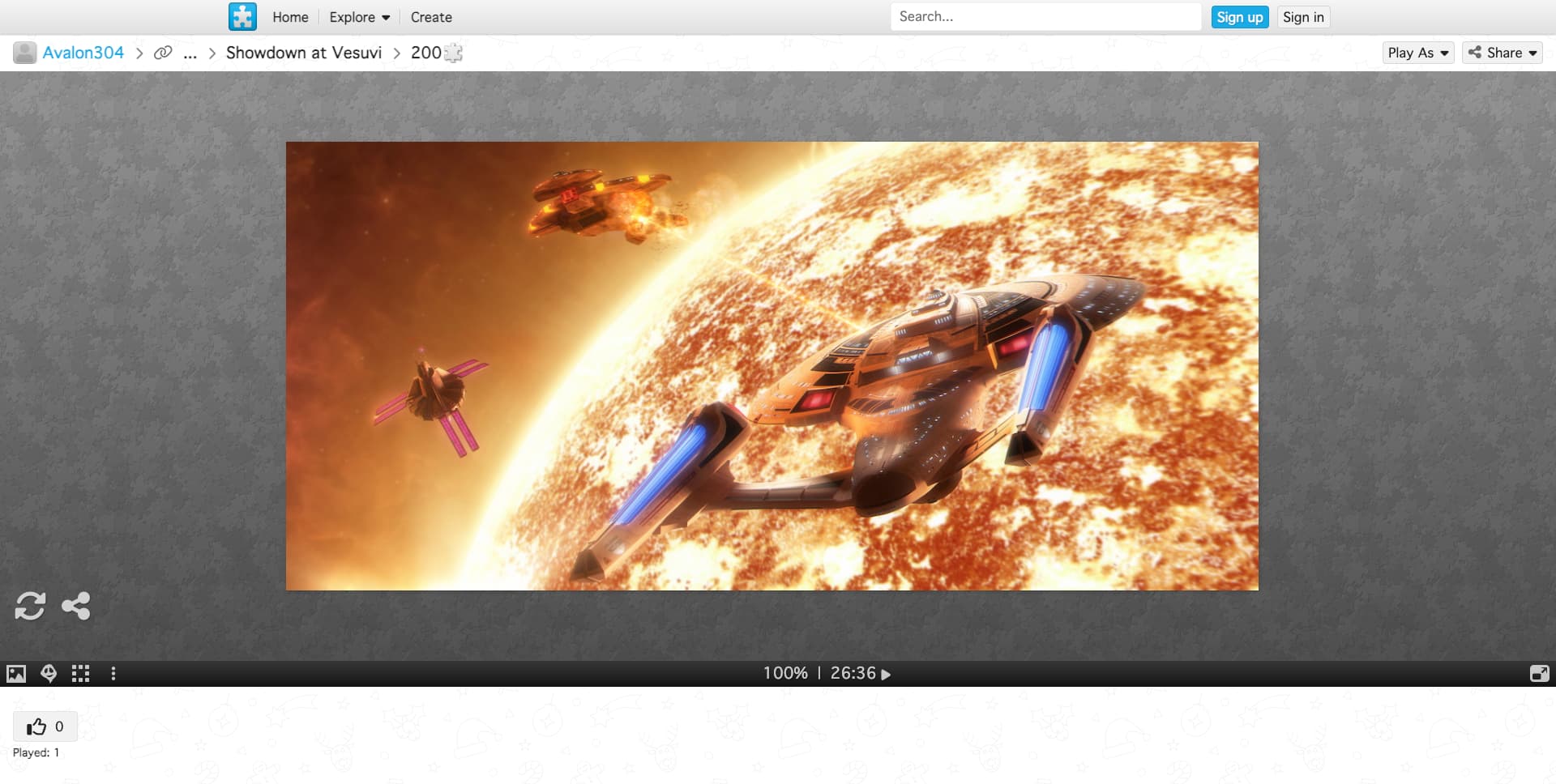Click the completed puzzle image

772,366
